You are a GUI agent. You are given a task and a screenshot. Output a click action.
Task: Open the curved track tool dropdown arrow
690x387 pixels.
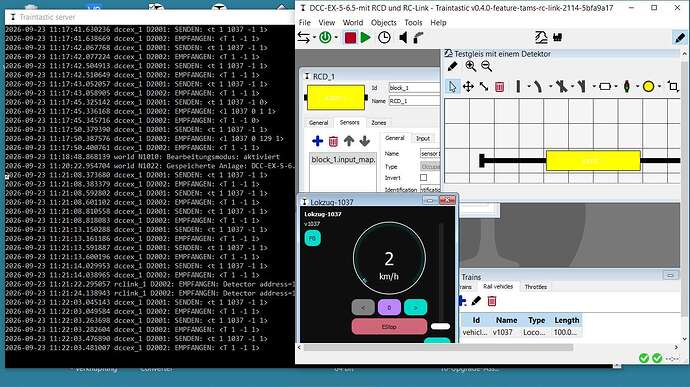551,86
